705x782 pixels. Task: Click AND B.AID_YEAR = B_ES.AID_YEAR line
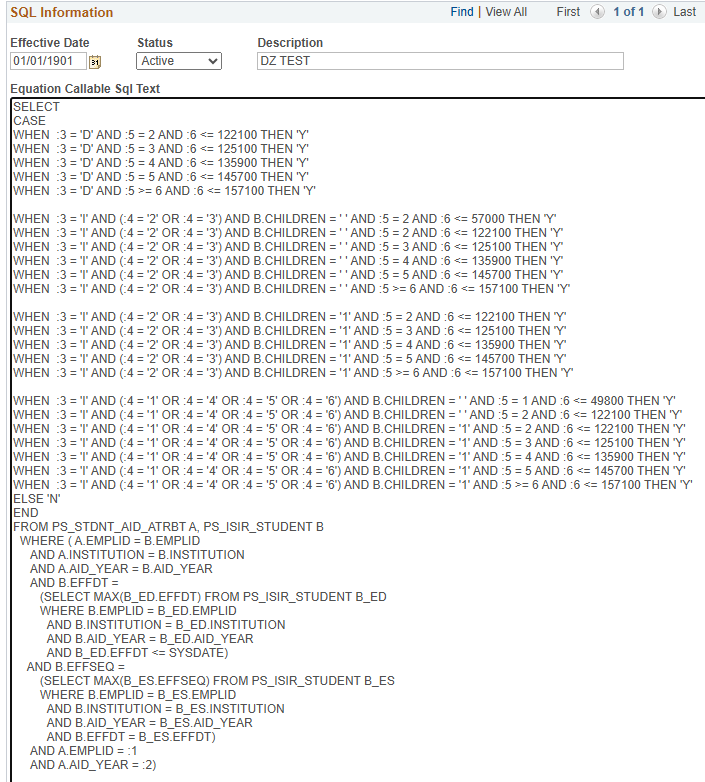click(150, 722)
